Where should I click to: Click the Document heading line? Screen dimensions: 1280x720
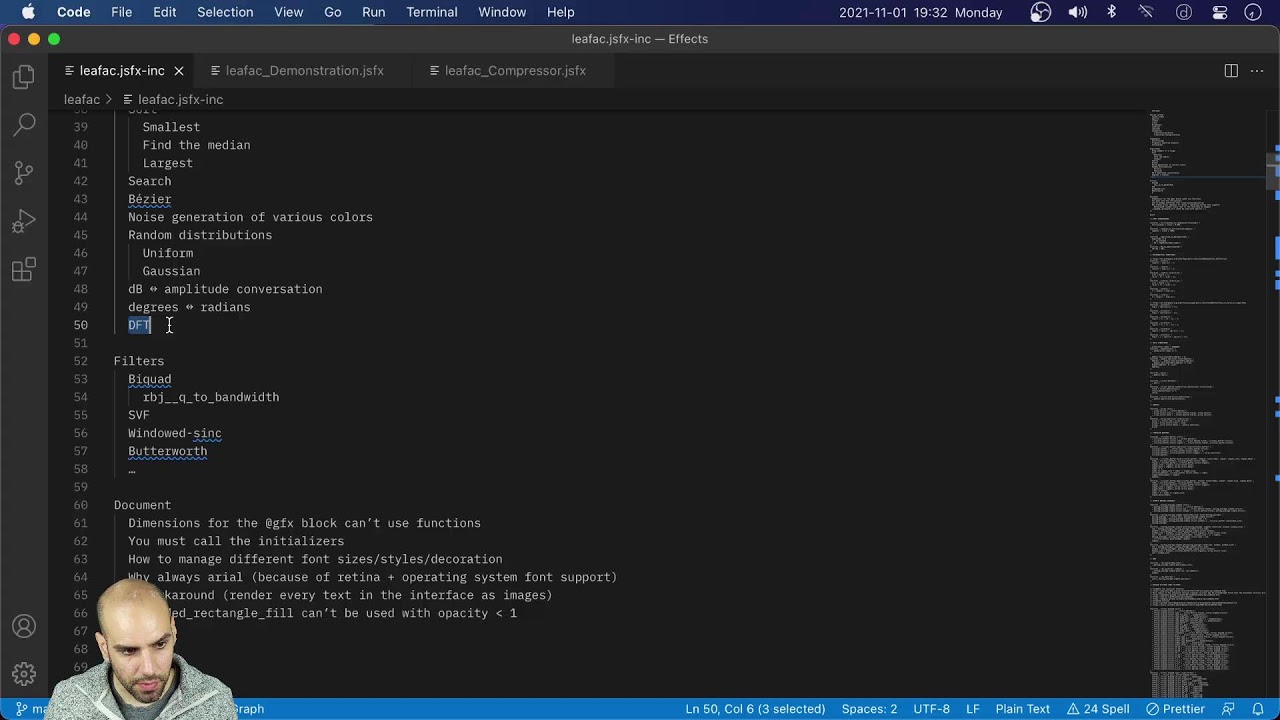coord(142,505)
